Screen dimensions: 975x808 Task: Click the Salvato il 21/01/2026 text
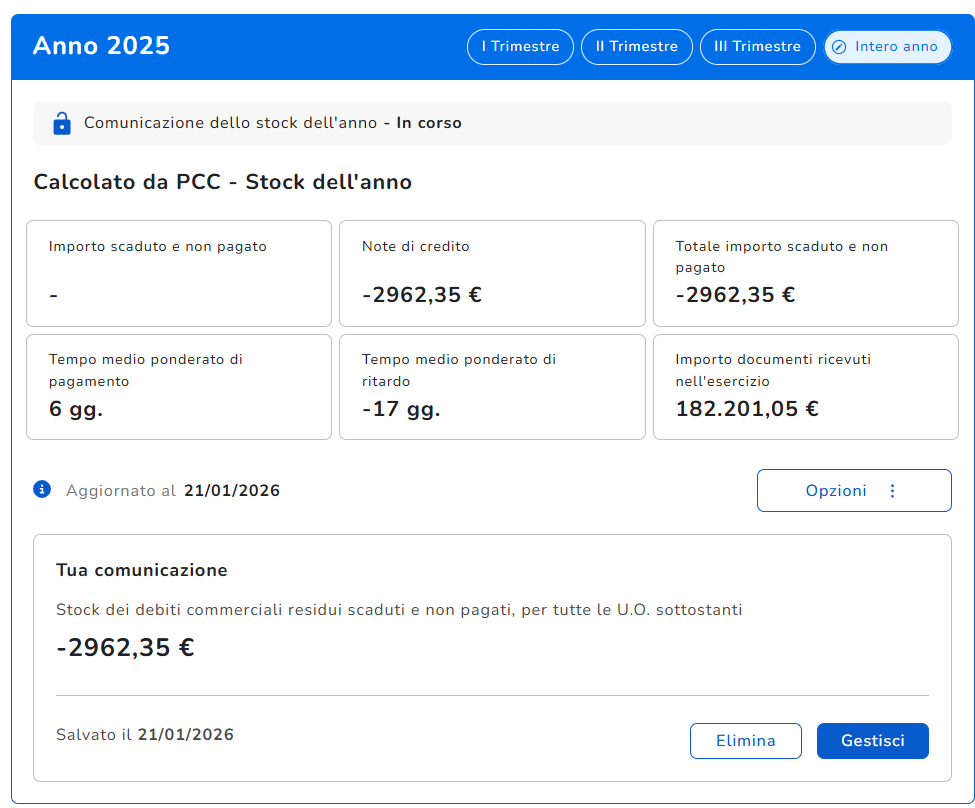(145, 735)
